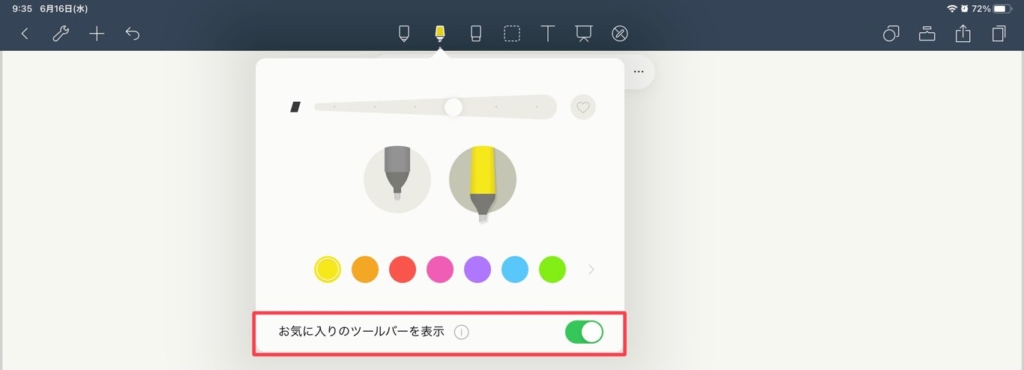This screenshot has height=370, width=1024.
Task: Open the ruler tool icon
Action: [927, 34]
